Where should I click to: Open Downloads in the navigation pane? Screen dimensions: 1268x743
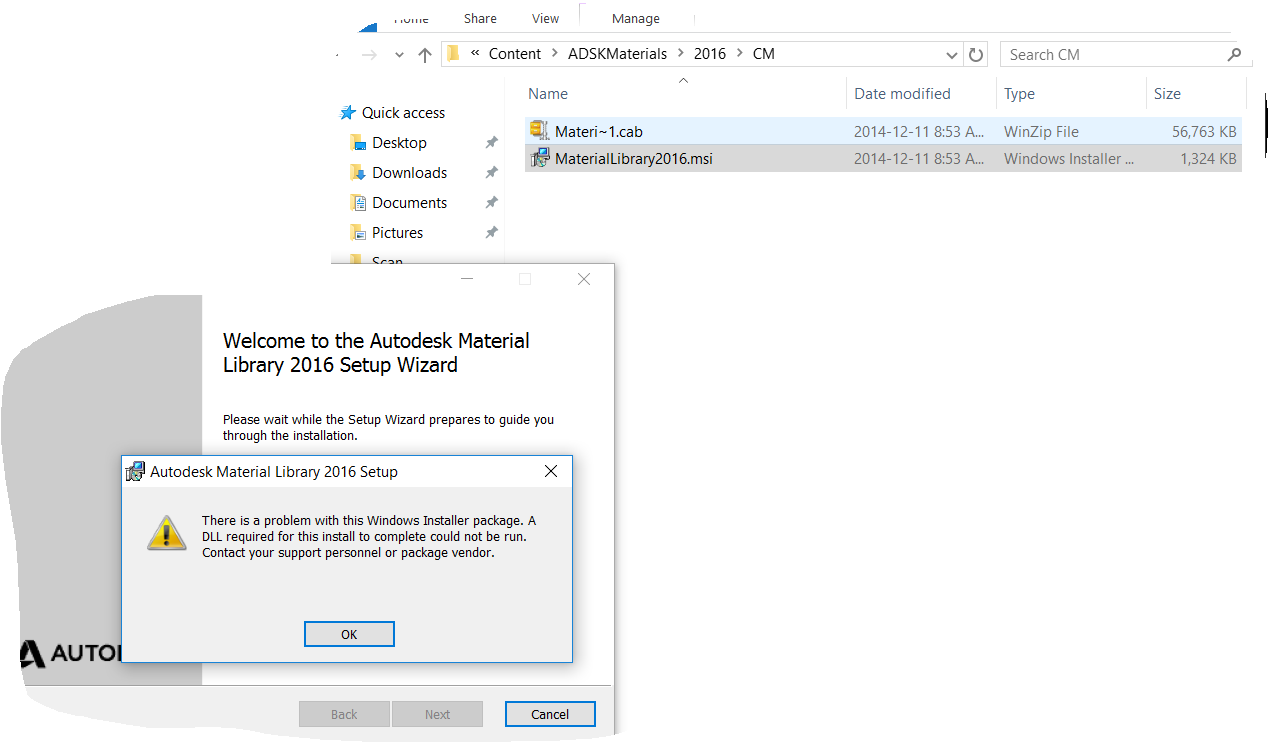coord(409,173)
